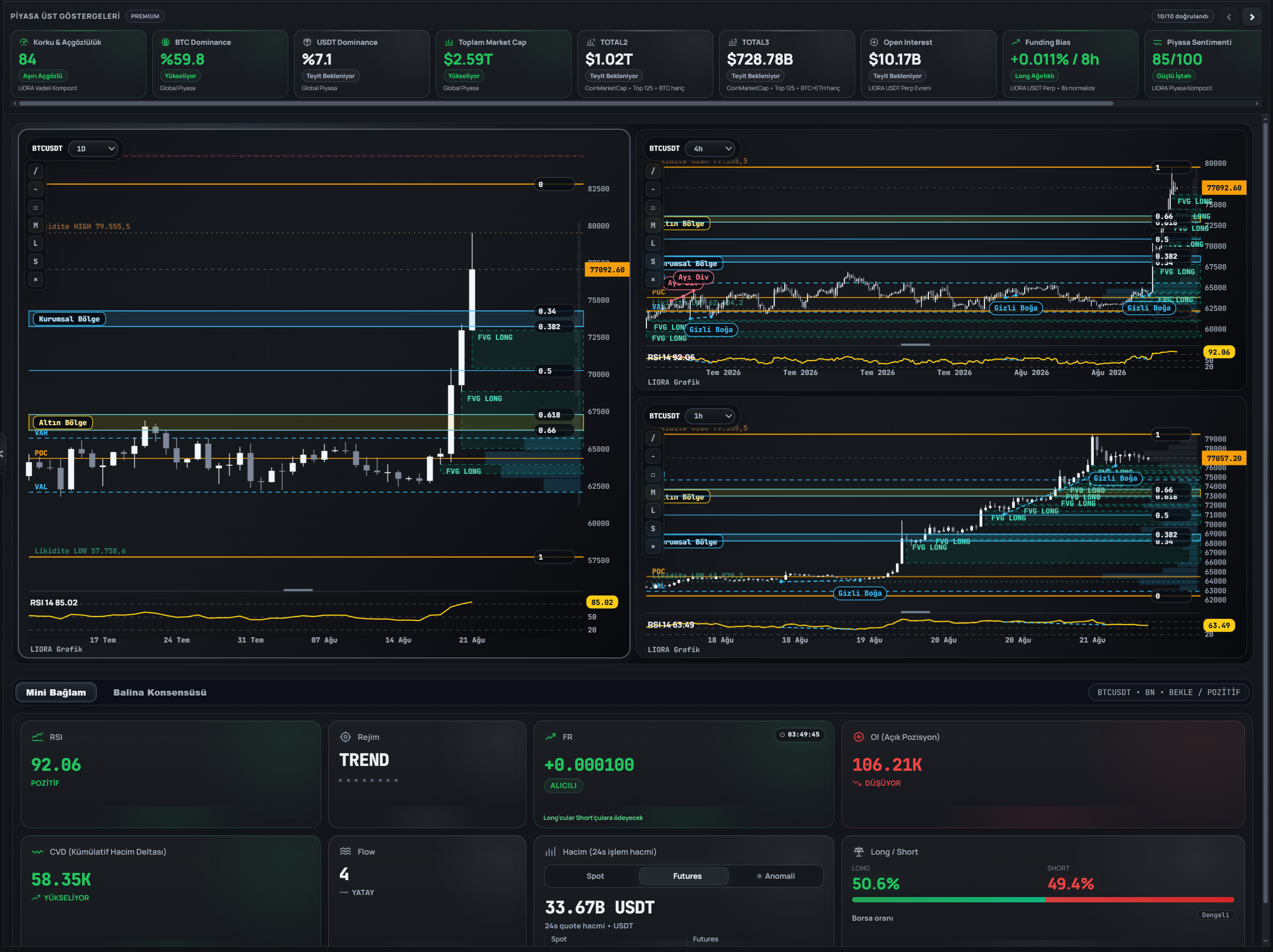Activate the L tool on the 1D chart
Image resolution: width=1273 pixels, height=952 pixels.
click(x=36, y=243)
